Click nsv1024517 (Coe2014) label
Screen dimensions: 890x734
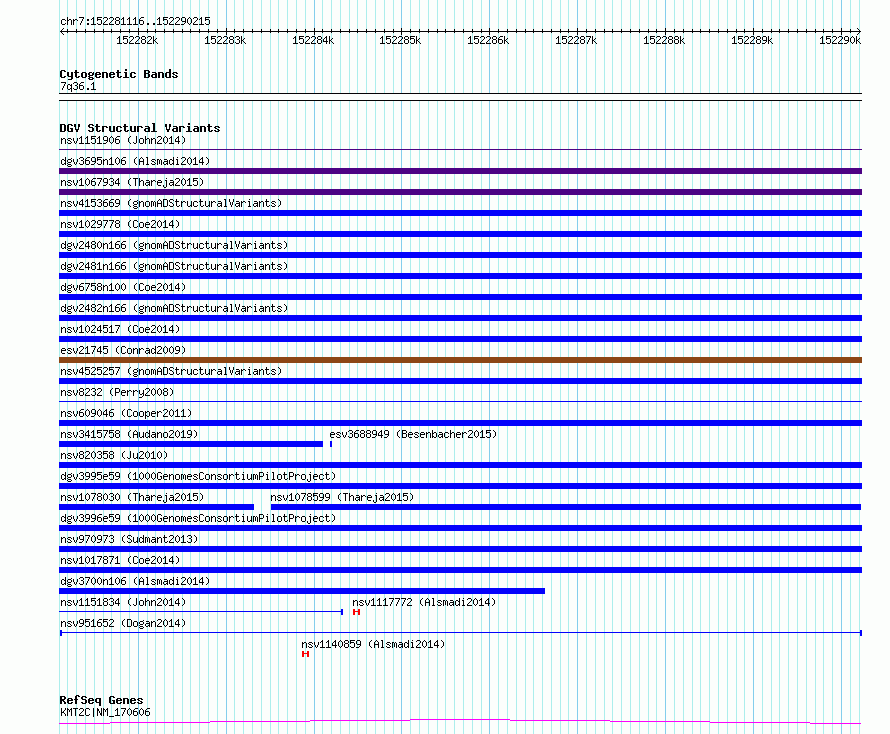[120, 329]
